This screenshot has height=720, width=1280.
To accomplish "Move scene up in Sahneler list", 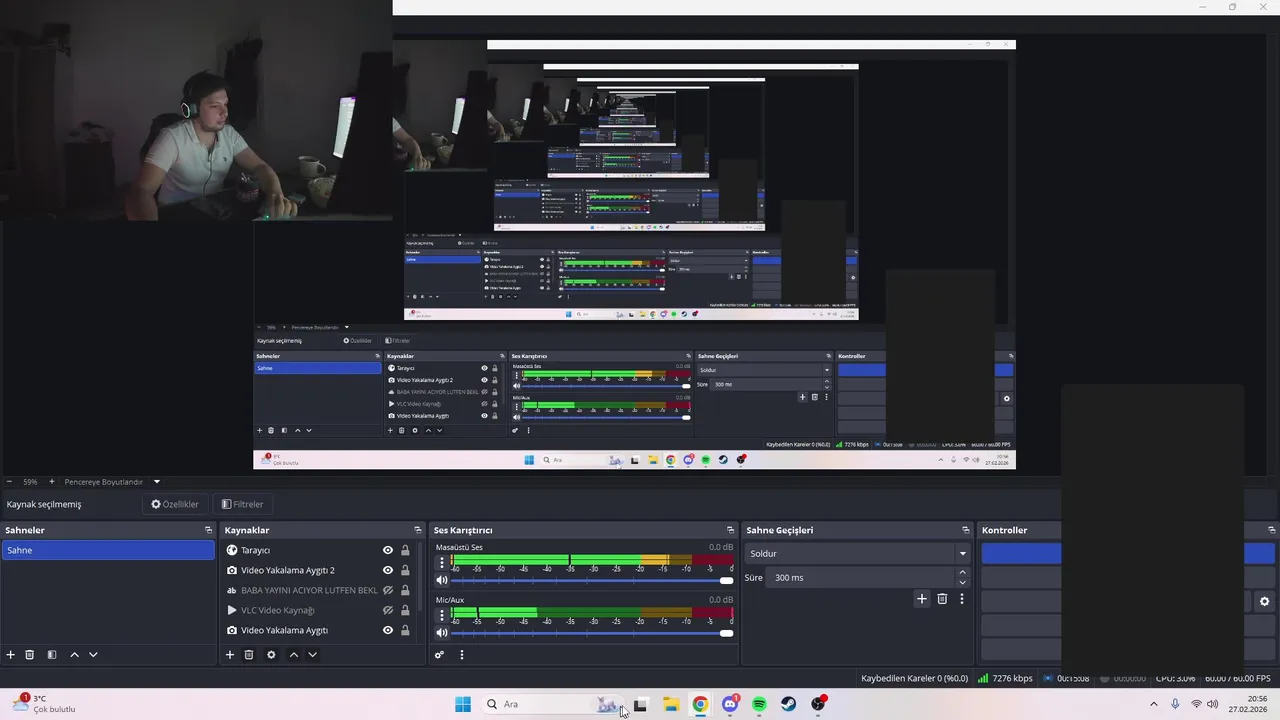I will click(x=74, y=655).
